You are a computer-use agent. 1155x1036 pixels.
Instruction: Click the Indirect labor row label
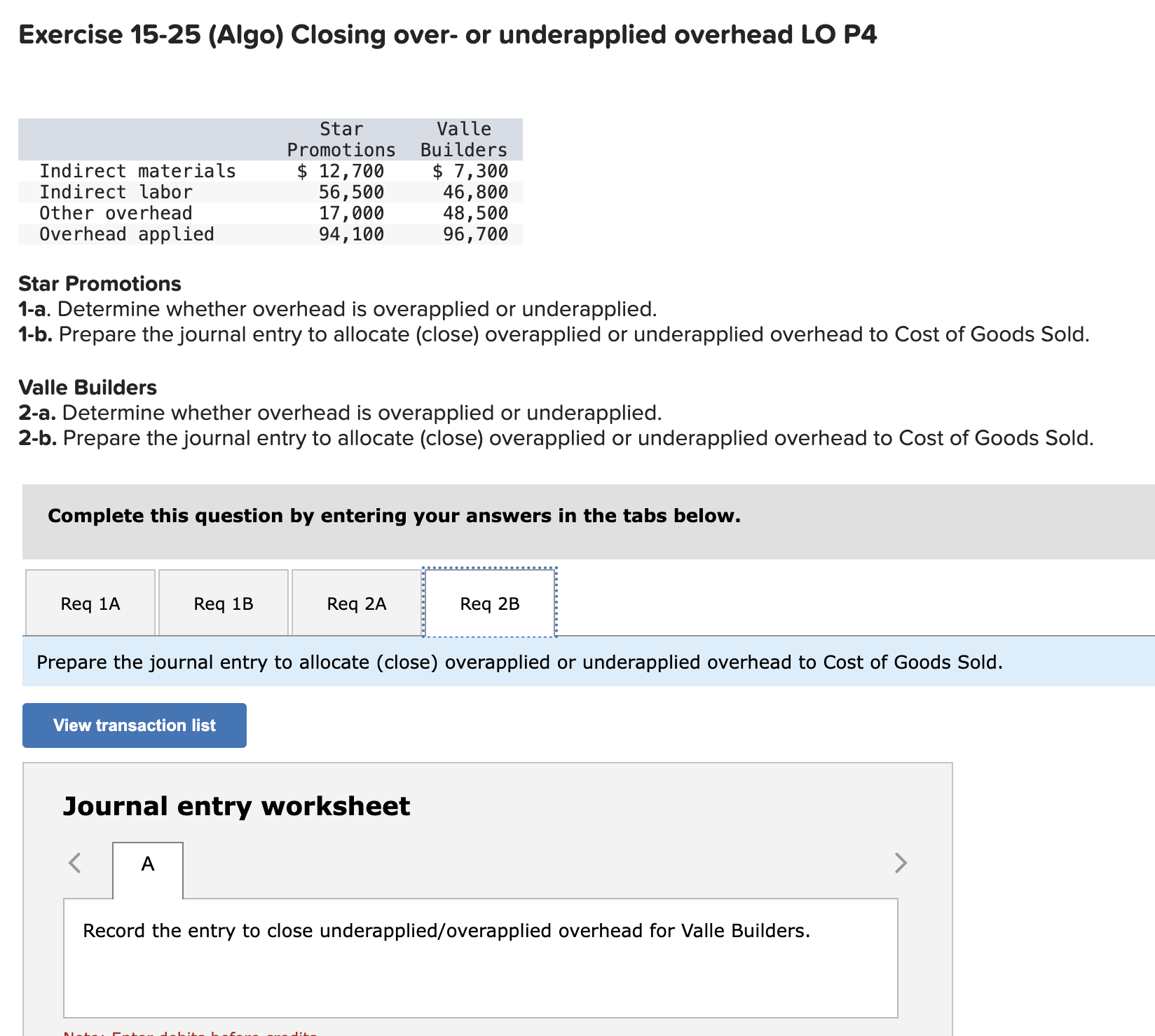pos(116,192)
